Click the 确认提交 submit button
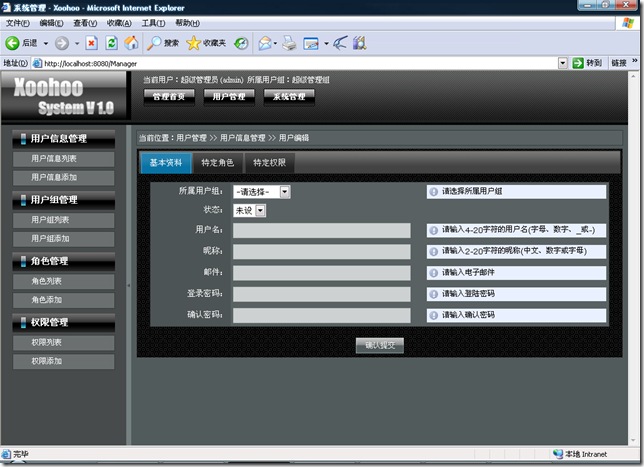 [x=380, y=345]
